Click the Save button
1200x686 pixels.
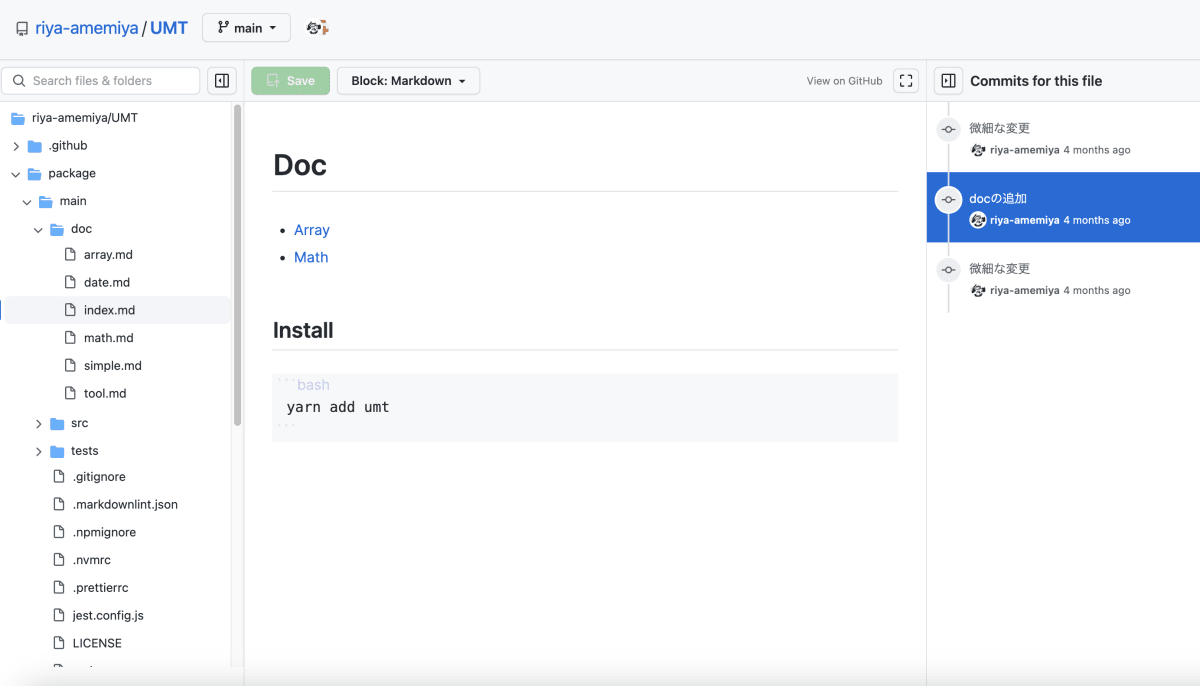290,81
